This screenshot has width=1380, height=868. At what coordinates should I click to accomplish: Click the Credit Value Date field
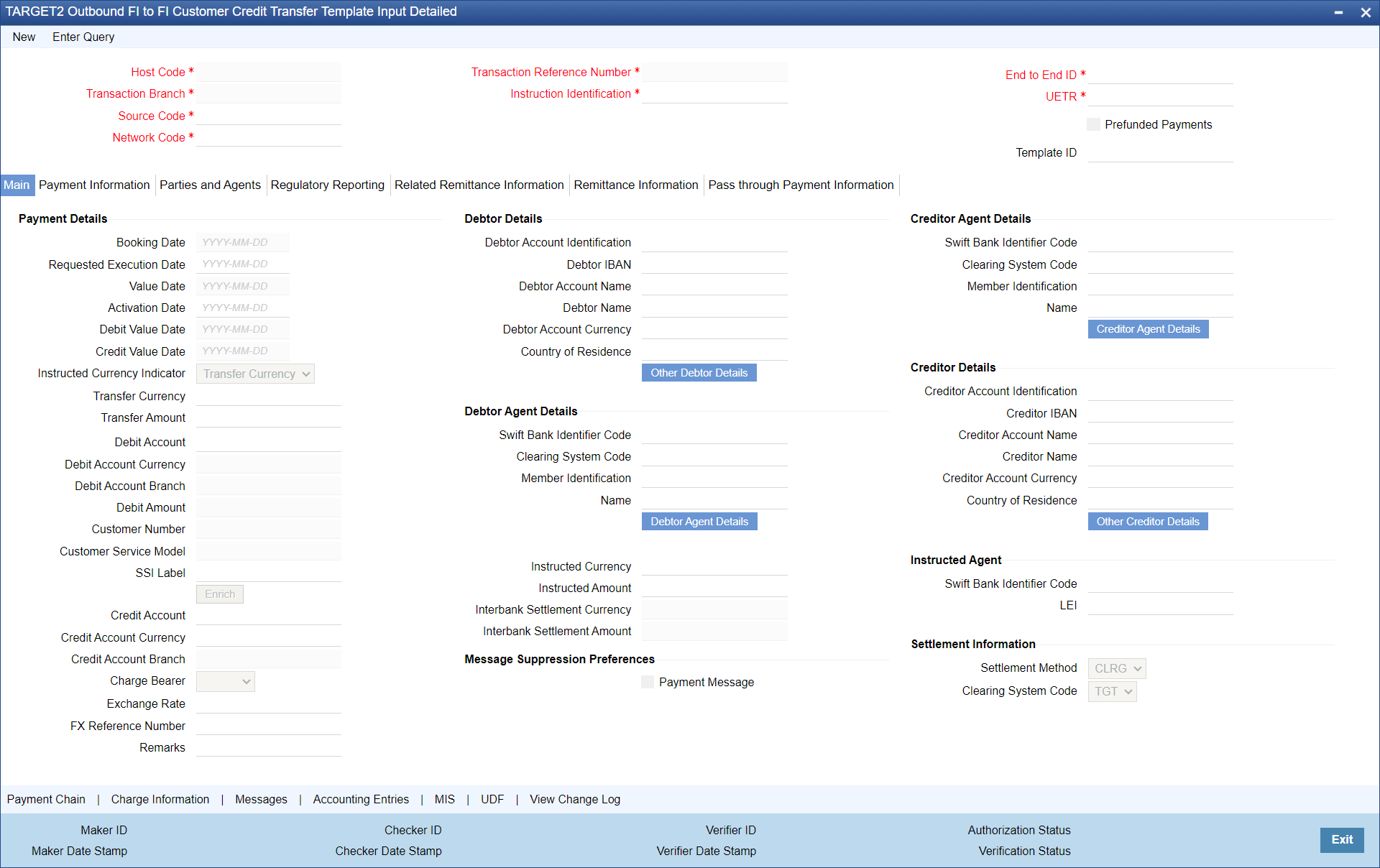(x=243, y=351)
